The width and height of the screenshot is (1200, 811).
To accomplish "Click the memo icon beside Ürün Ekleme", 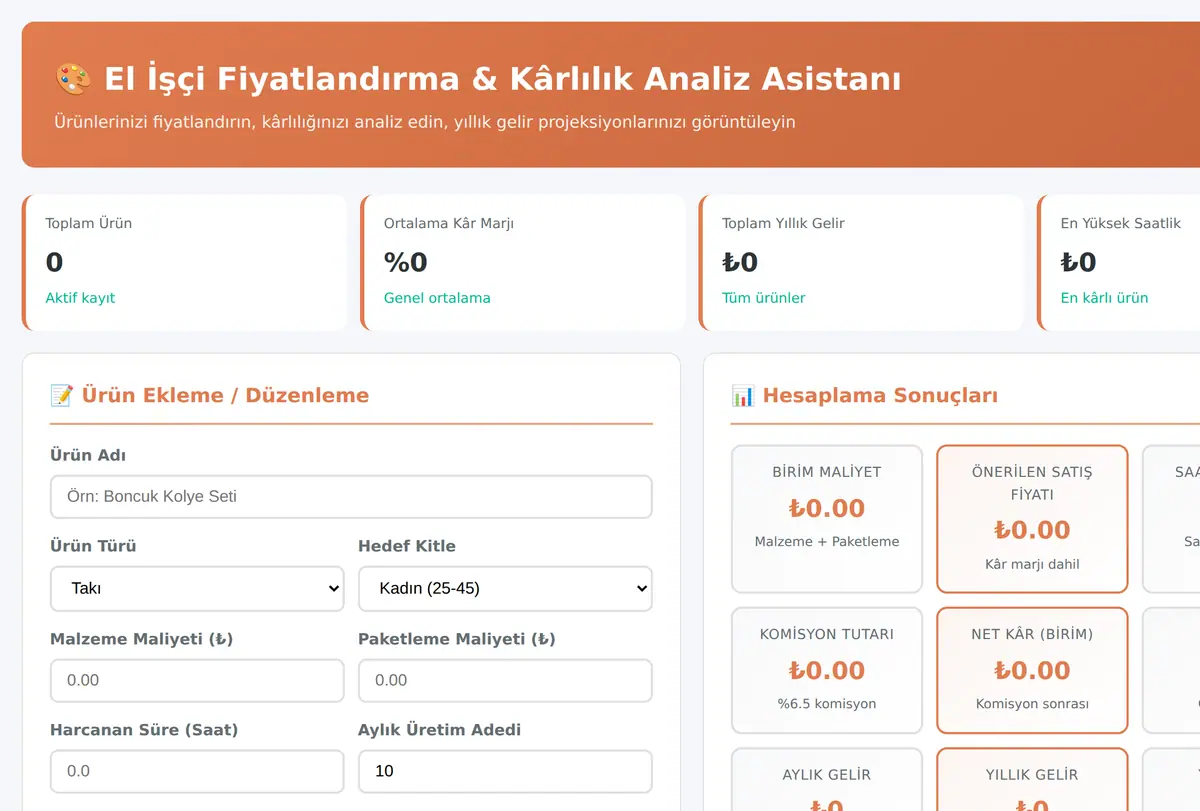I will [x=61, y=395].
